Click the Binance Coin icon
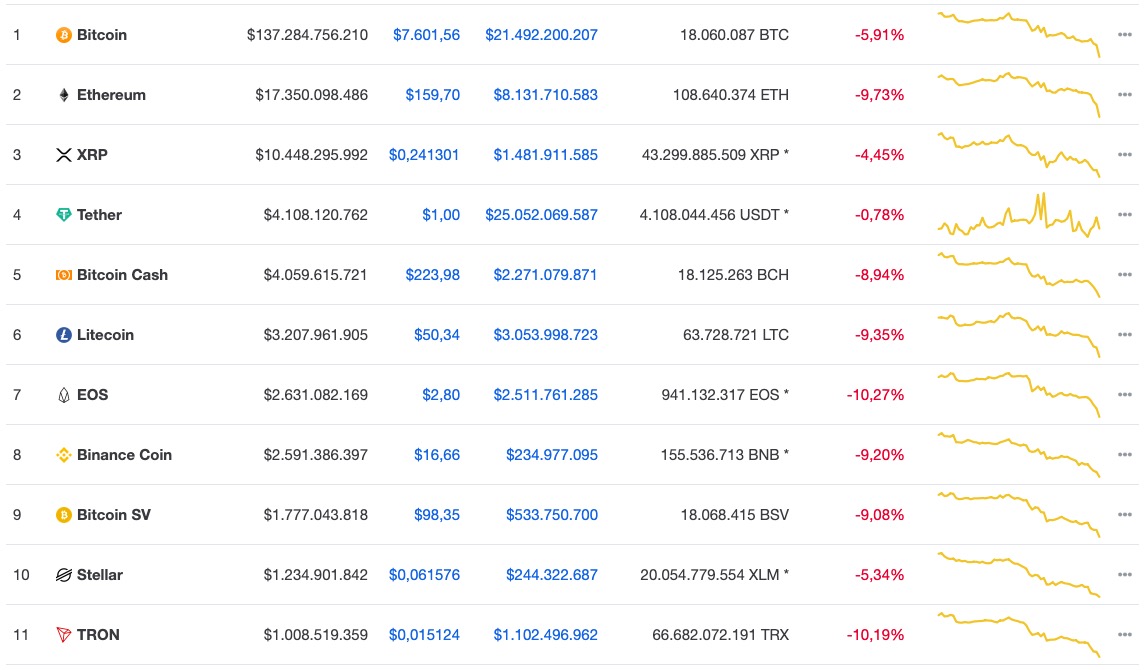The width and height of the screenshot is (1146, 670). (x=64, y=455)
